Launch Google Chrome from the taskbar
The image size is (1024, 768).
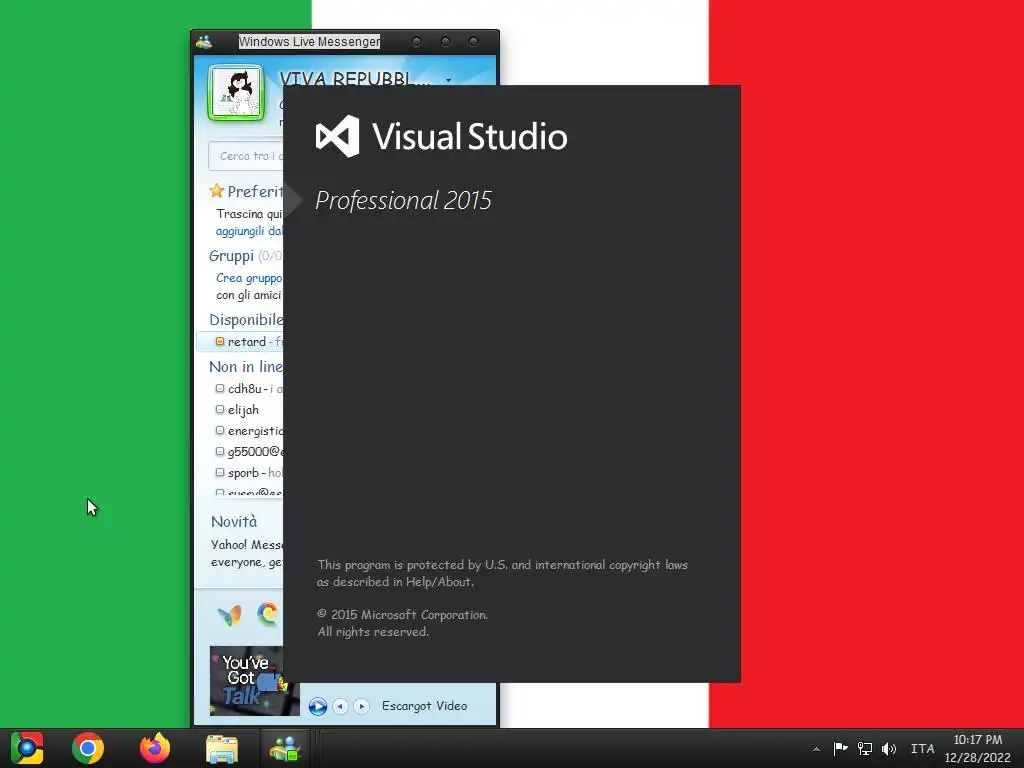point(88,748)
